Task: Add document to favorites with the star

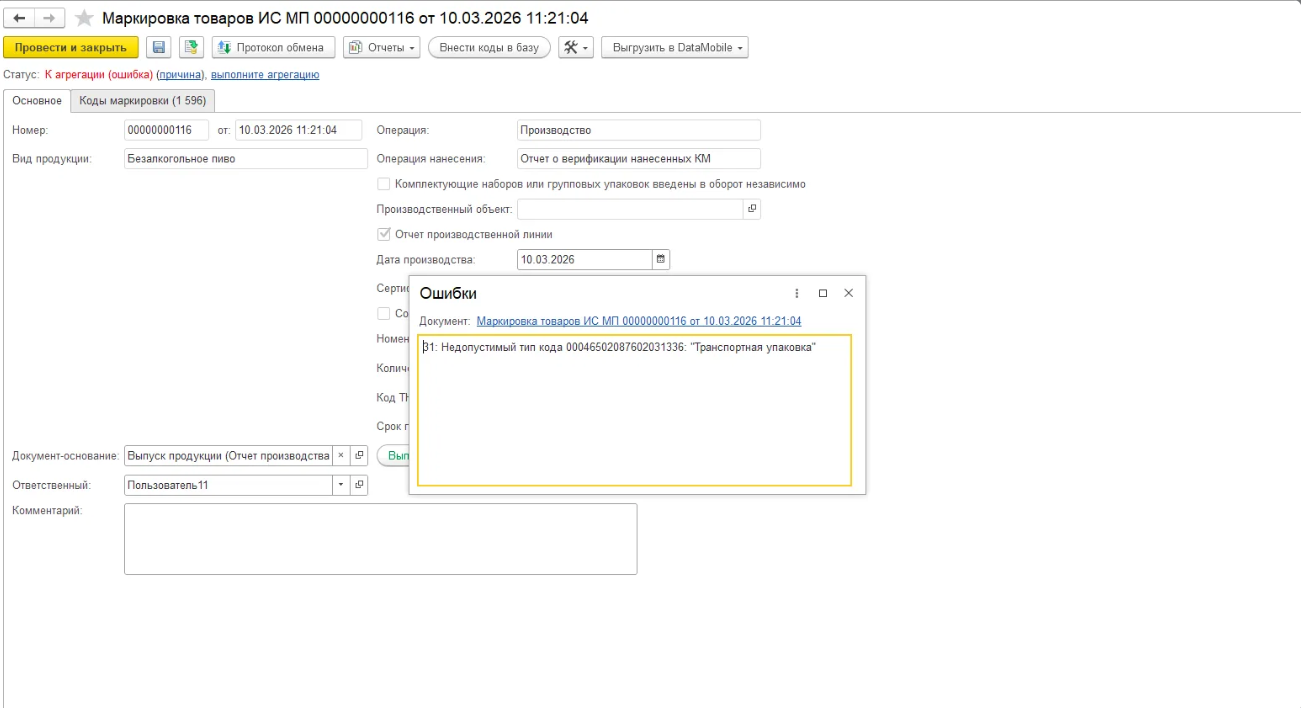Action: (x=85, y=19)
